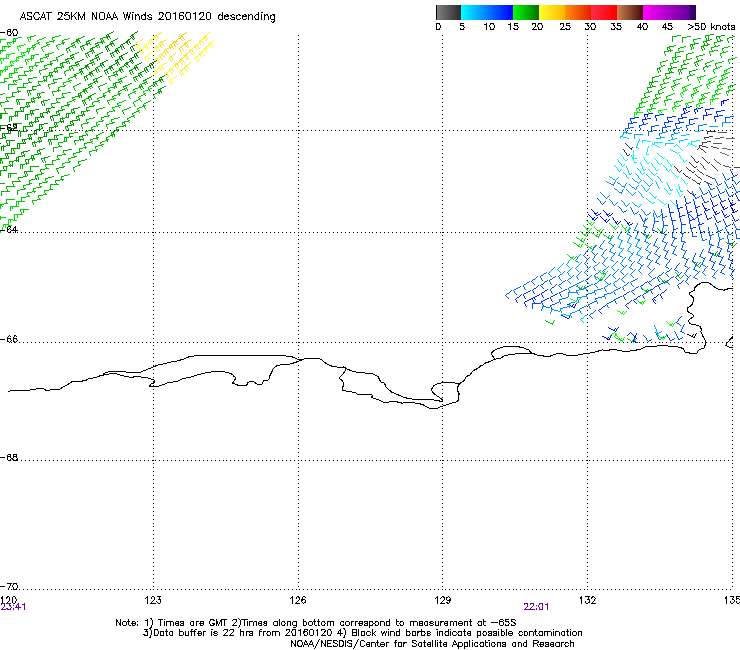Click the gray 0-5 knots color swatch

pos(448,12)
